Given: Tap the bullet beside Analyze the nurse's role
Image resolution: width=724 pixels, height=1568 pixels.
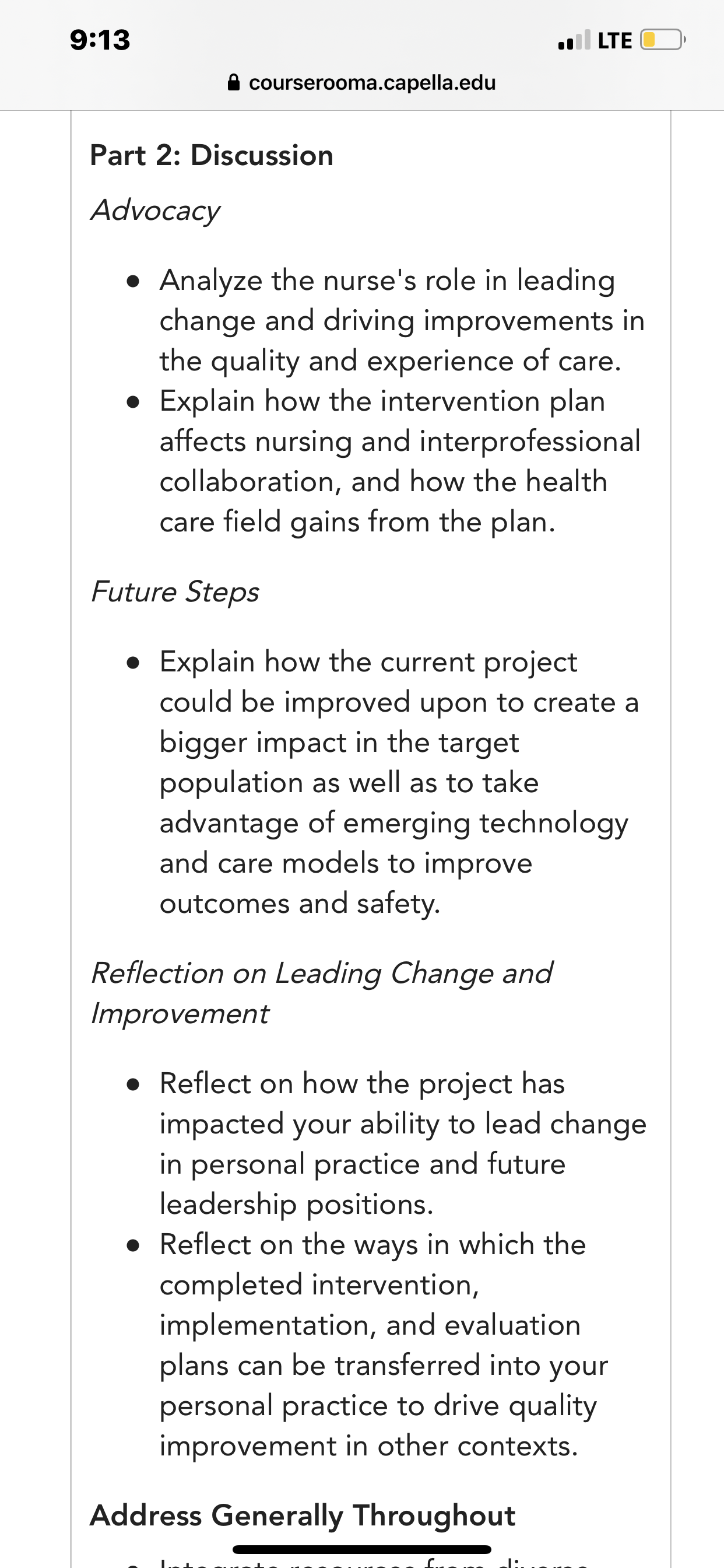Looking at the screenshot, I should tap(134, 282).
